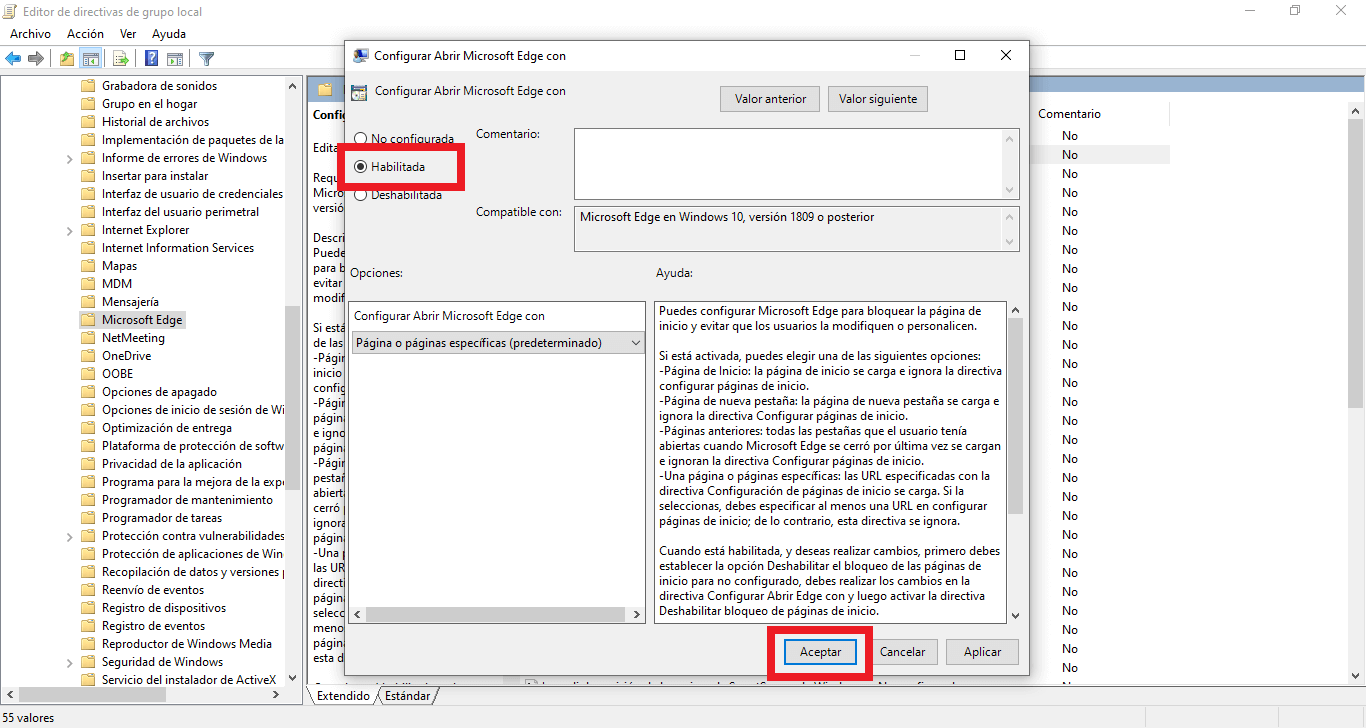This screenshot has width=1366, height=728.
Task: Select Internet Information Services tree item
Action: pyautogui.click(x=178, y=248)
